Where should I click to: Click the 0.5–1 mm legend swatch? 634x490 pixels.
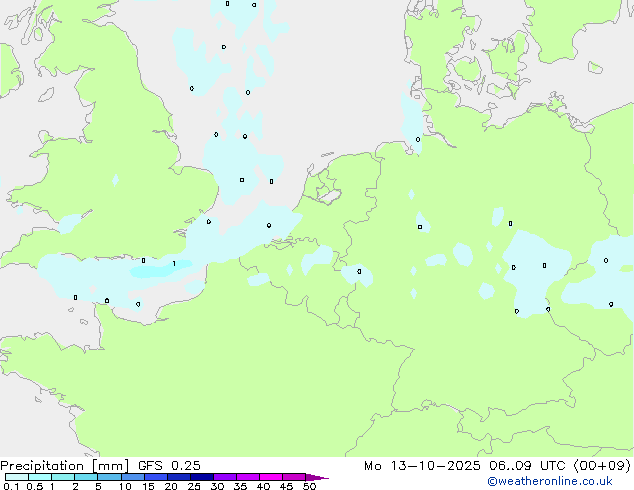point(40,477)
